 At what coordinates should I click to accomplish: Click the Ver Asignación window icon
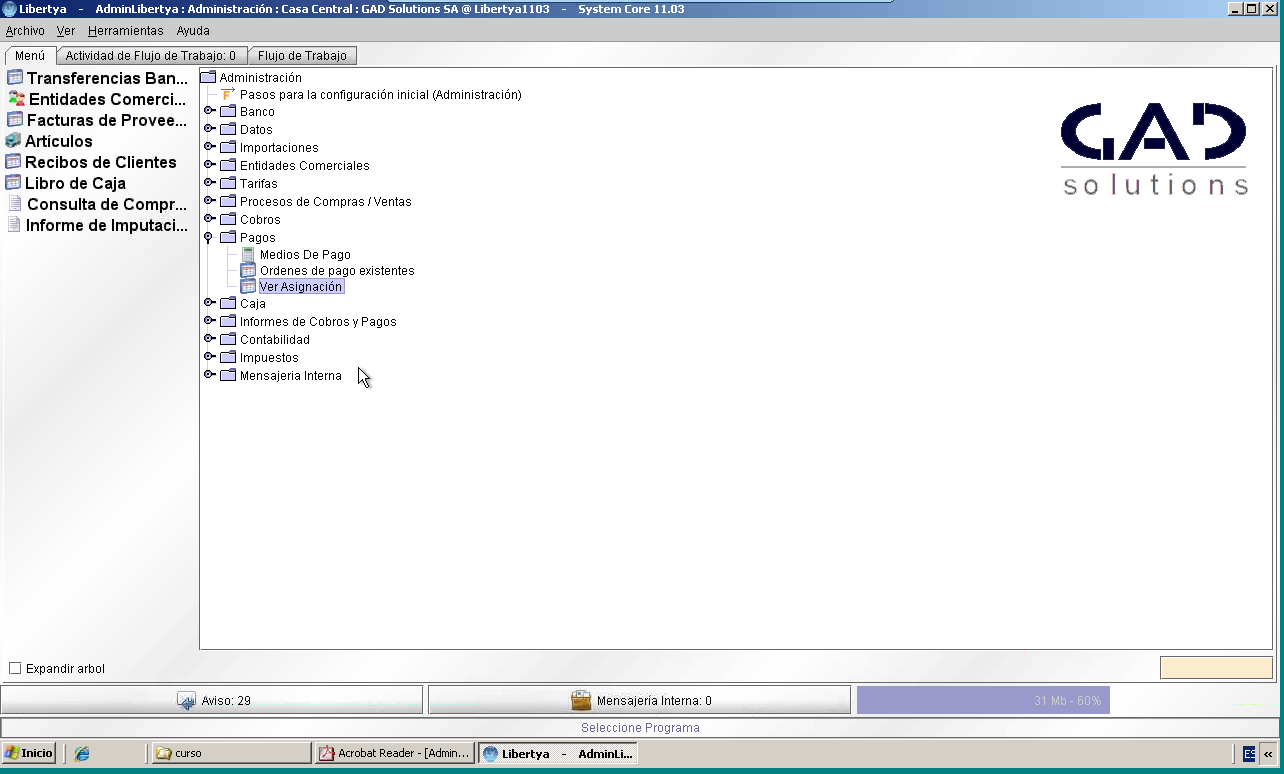click(248, 287)
